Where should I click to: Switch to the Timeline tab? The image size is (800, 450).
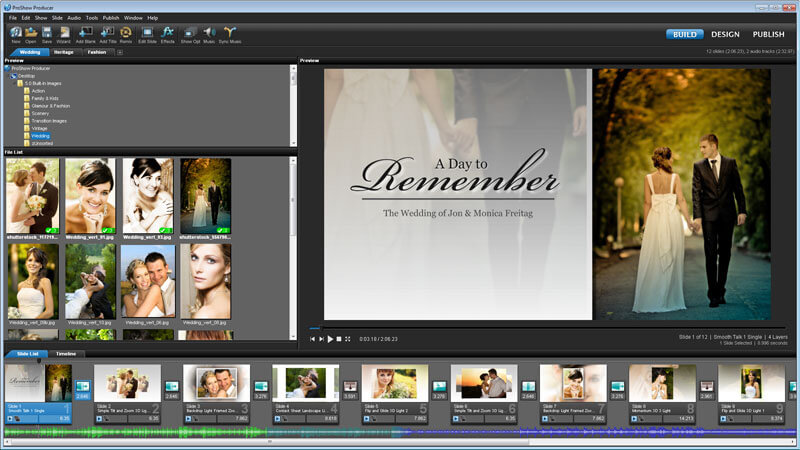click(66, 354)
